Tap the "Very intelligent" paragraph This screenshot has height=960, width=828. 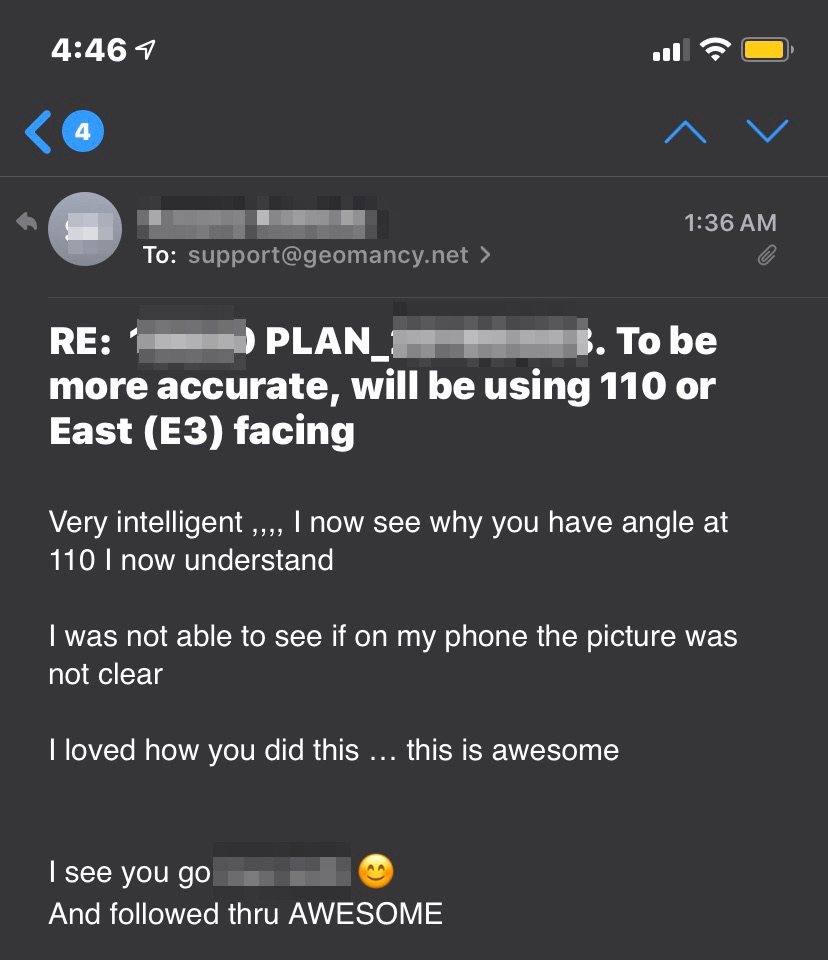[388, 540]
